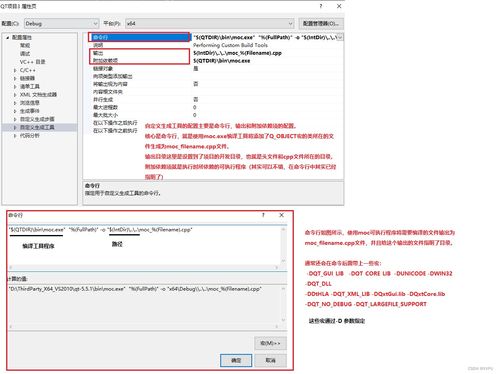Viewport: 499px width, 374px height.
Task: Click the moc_%(Filename).cpp output value
Action: [x=237, y=53]
